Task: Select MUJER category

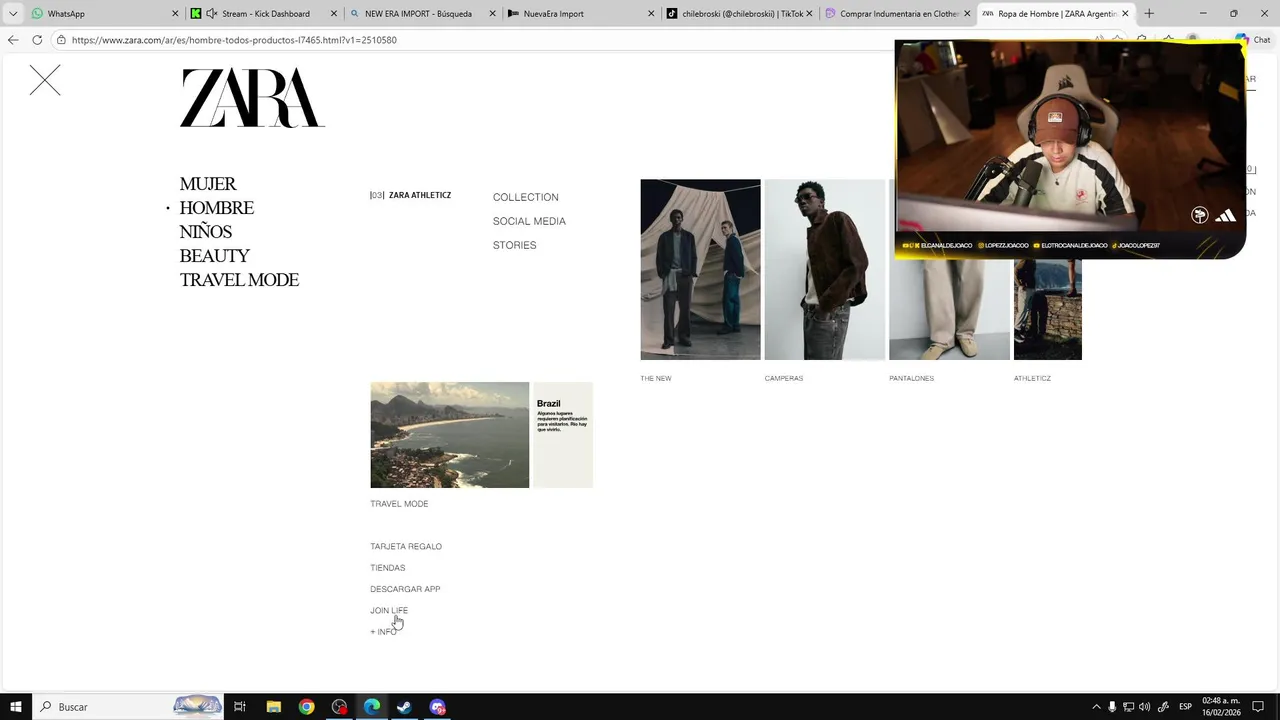Action: pyautogui.click(x=208, y=184)
